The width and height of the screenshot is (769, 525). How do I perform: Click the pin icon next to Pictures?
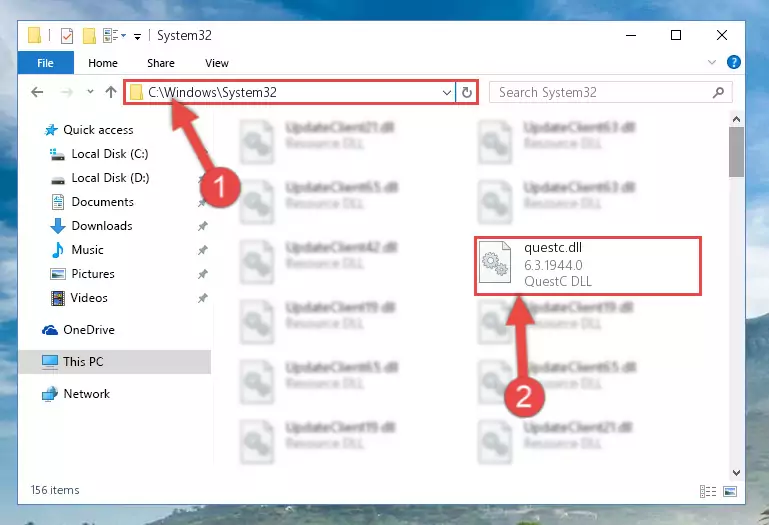point(203,274)
